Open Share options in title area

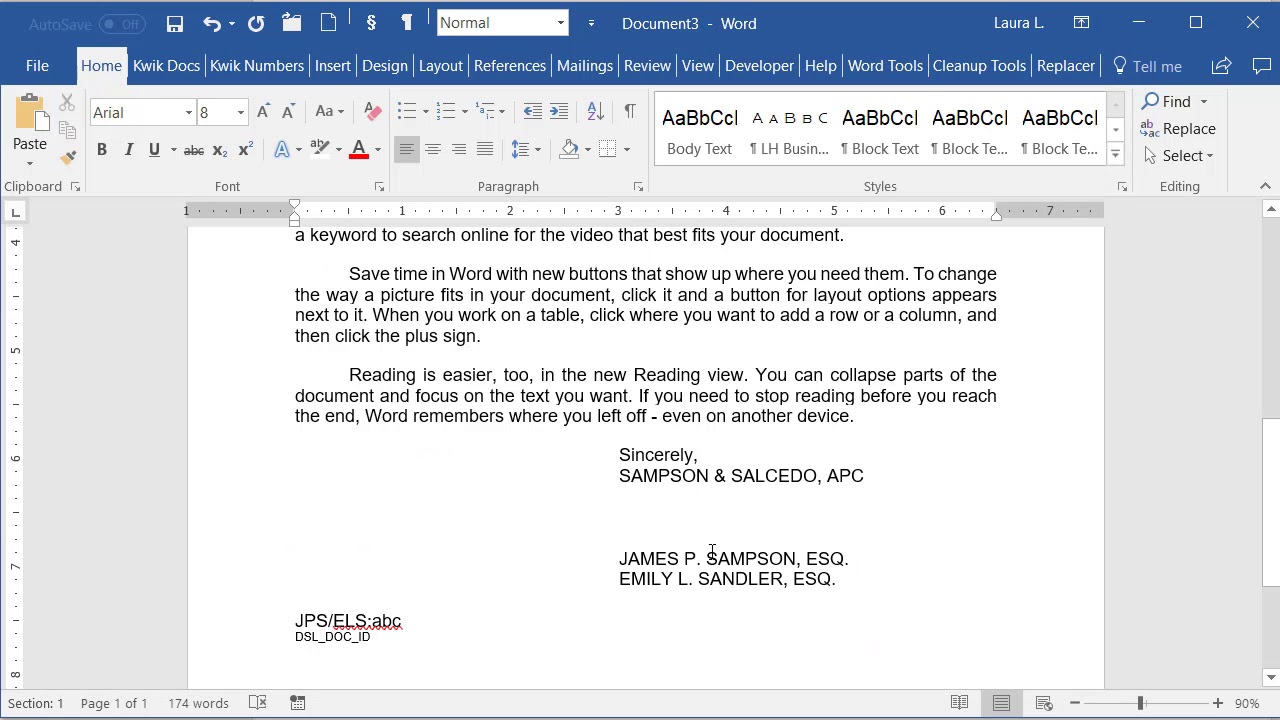pyautogui.click(x=1221, y=66)
